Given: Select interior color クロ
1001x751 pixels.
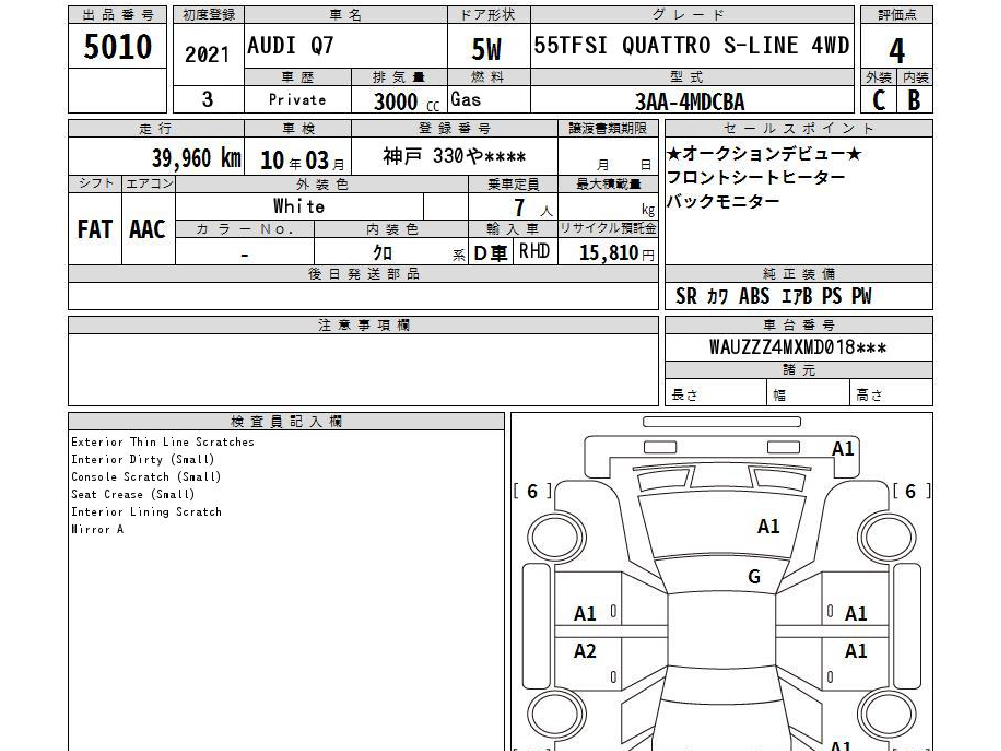Looking at the screenshot, I should point(382,253).
